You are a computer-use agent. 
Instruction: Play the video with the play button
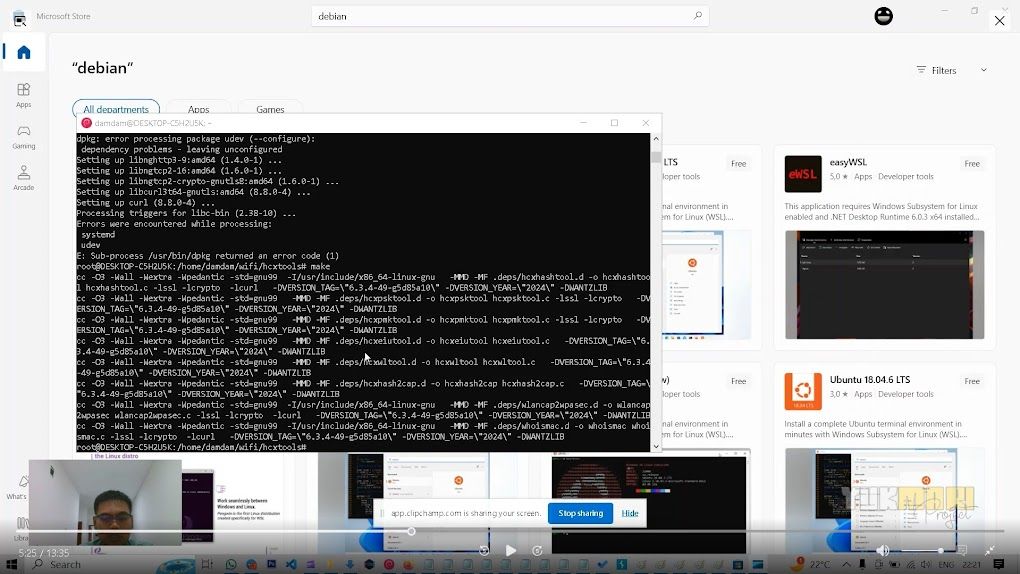coord(511,551)
